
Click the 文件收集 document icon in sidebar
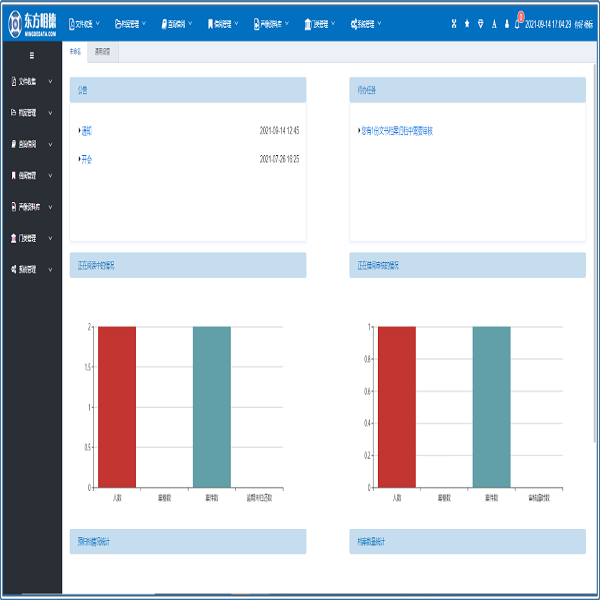pos(13,81)
